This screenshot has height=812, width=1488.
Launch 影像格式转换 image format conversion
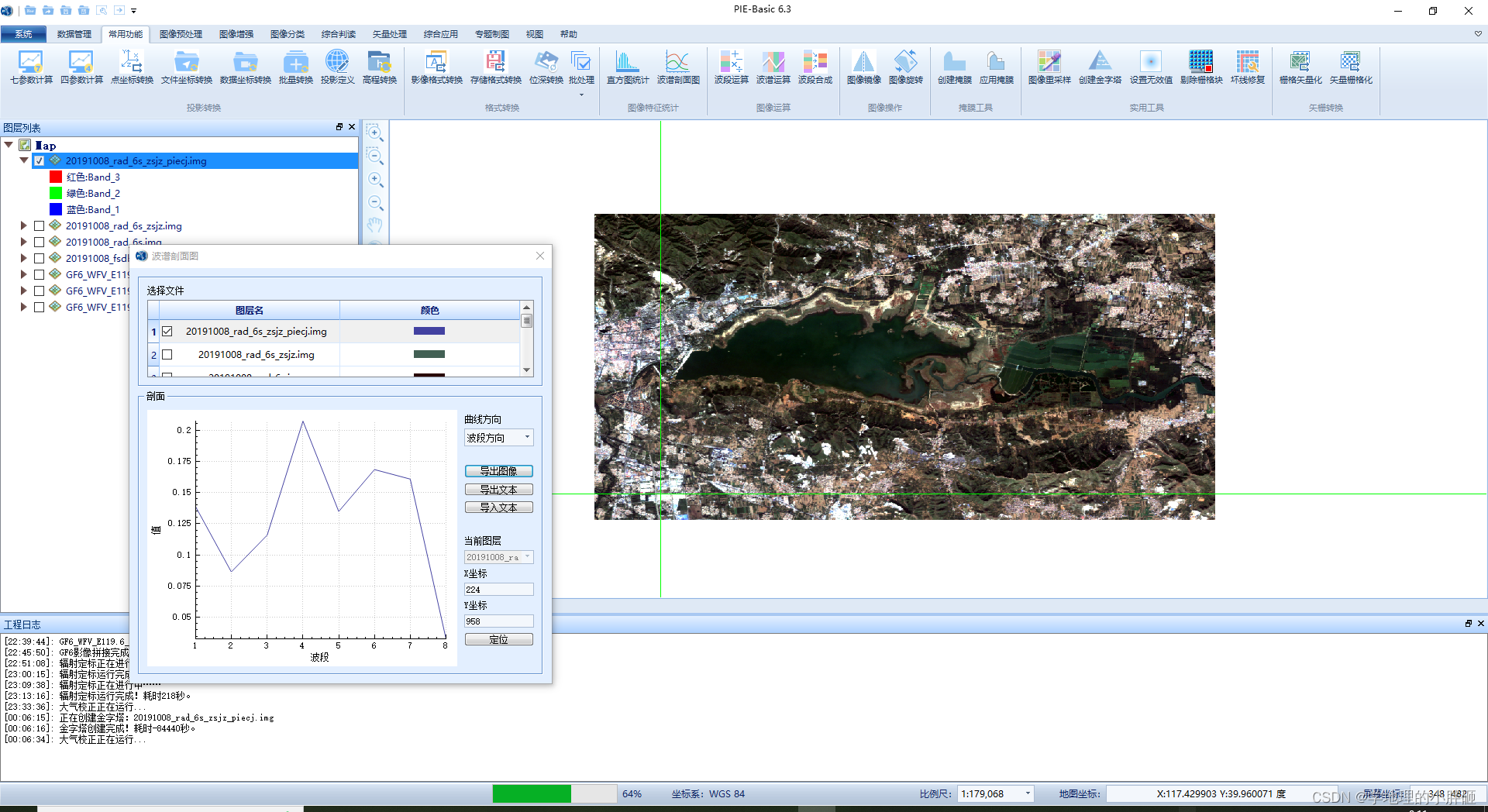click(x=436, y=67)
